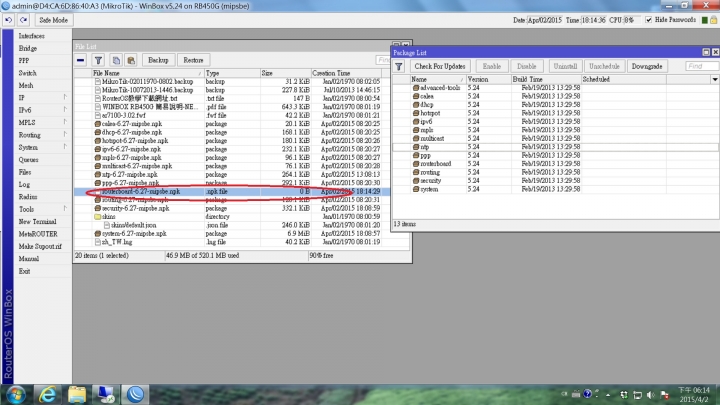The image size is (720, 405).
Task: Click the Backup button in File List
Action: (158, 60)
